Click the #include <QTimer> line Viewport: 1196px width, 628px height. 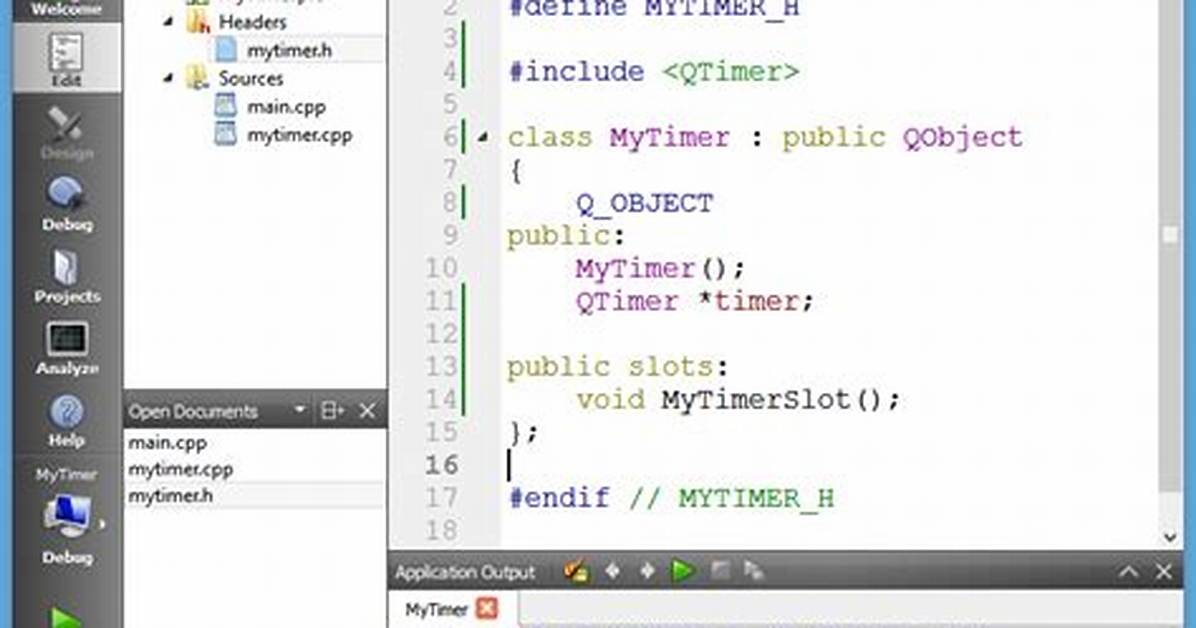tap(654, 72)
